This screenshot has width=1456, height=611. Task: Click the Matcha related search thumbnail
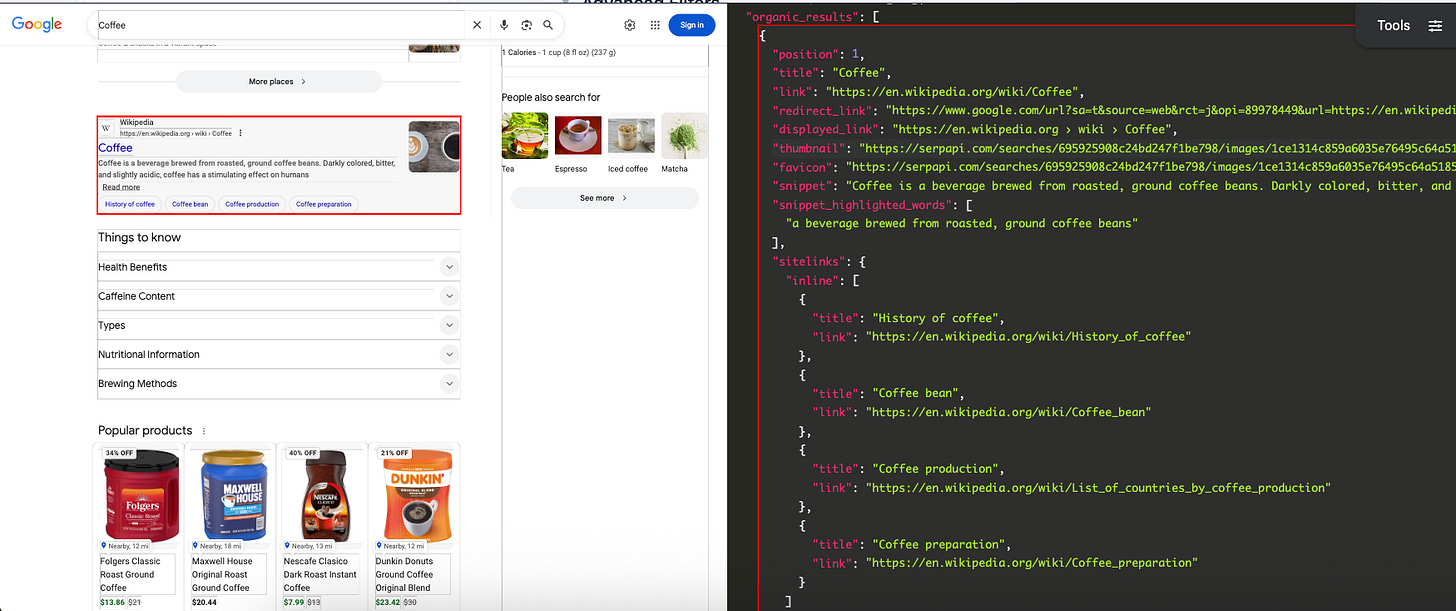click(x=684, y=136)
